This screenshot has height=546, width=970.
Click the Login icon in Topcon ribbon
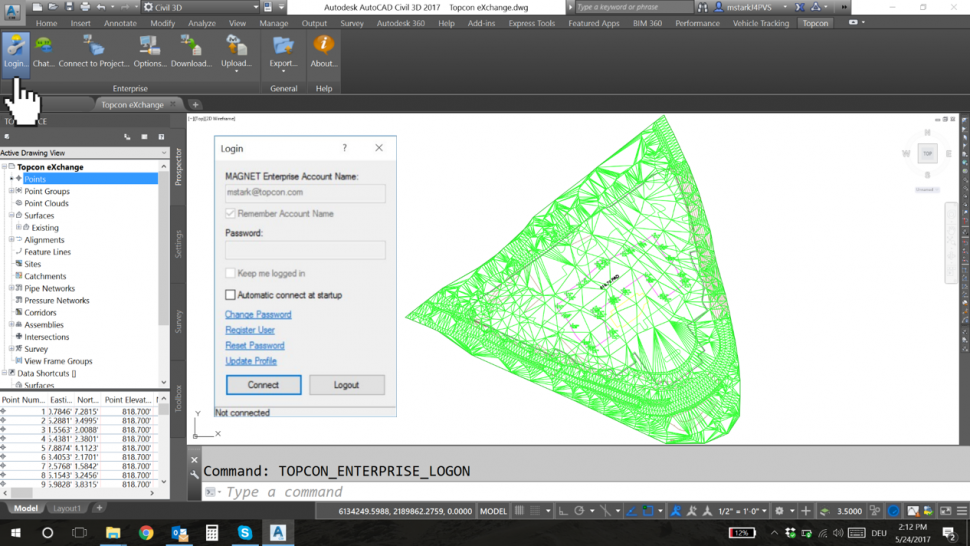pos(15,50)
